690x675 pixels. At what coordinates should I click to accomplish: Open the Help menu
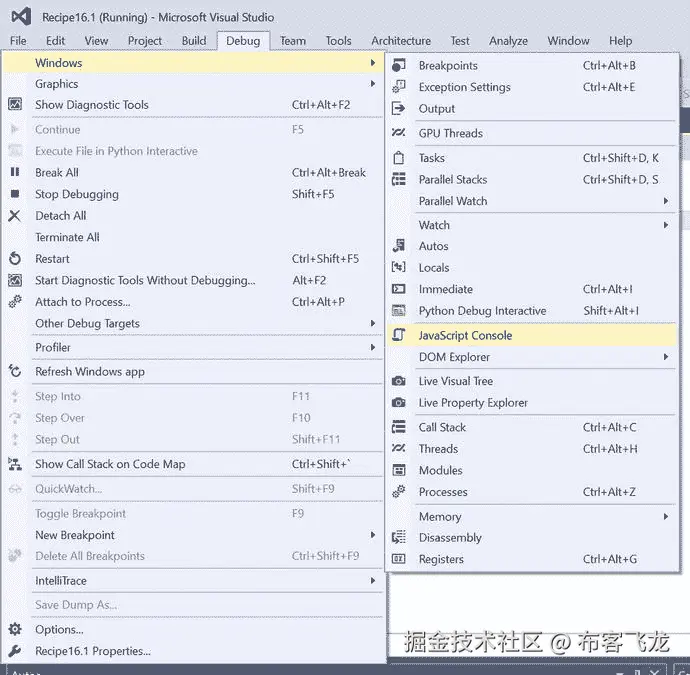620,41
